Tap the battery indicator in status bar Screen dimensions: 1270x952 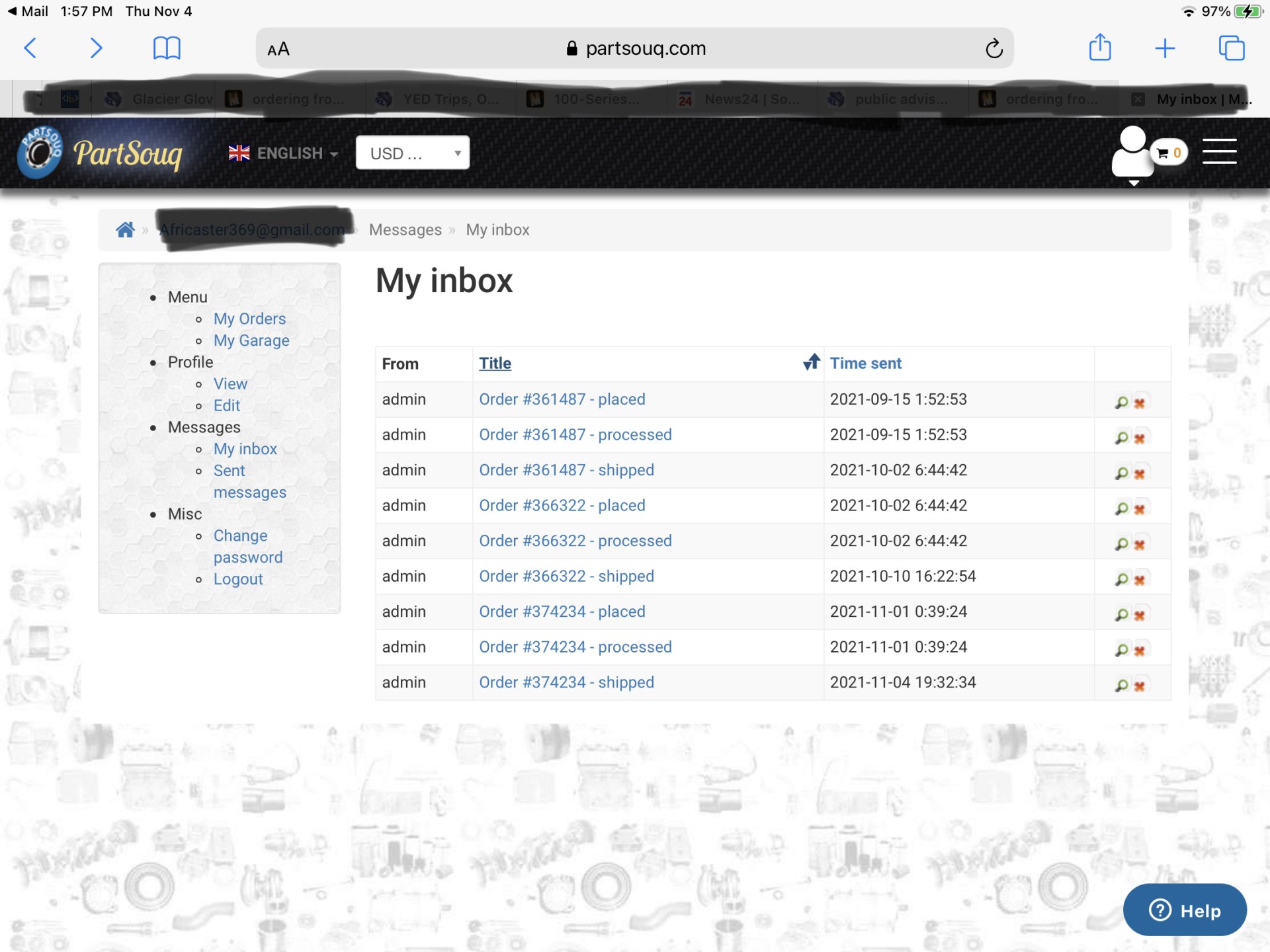[x=1248, y=11]
